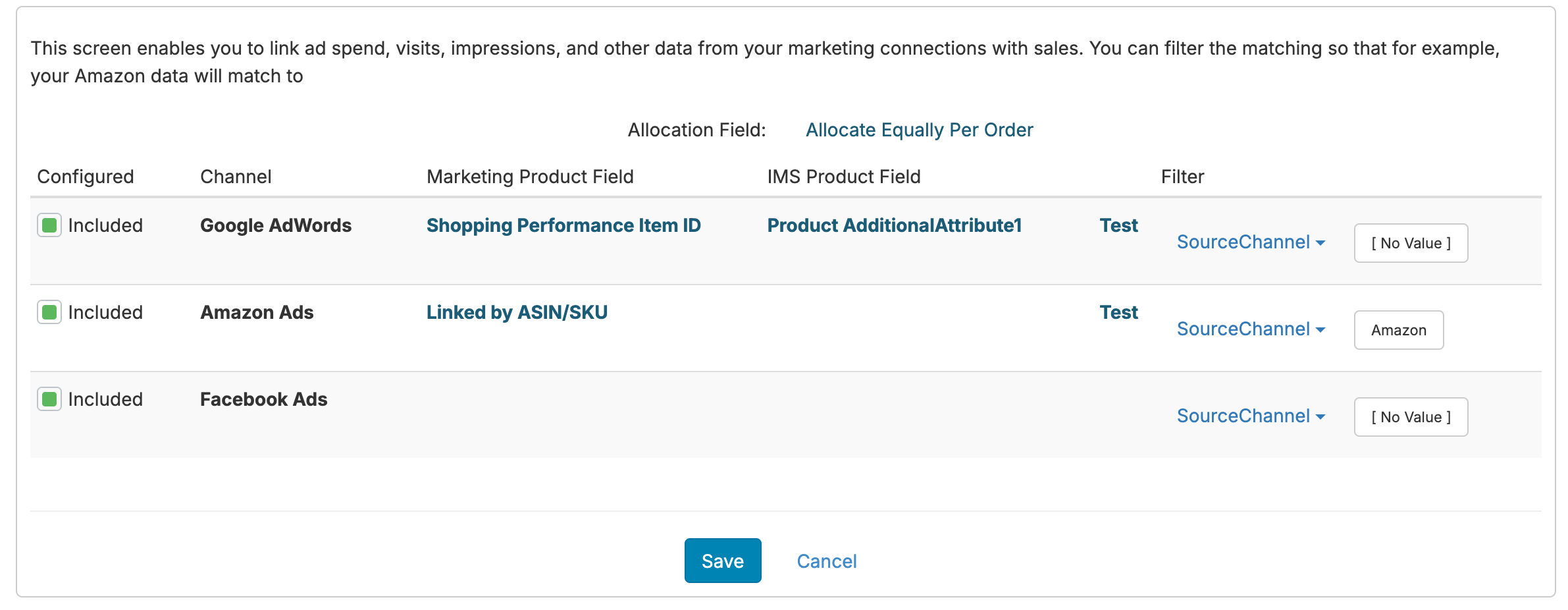Click the Amazon filter value box
Viewport: 1568px width, 610px height.
coord(1398,330)
